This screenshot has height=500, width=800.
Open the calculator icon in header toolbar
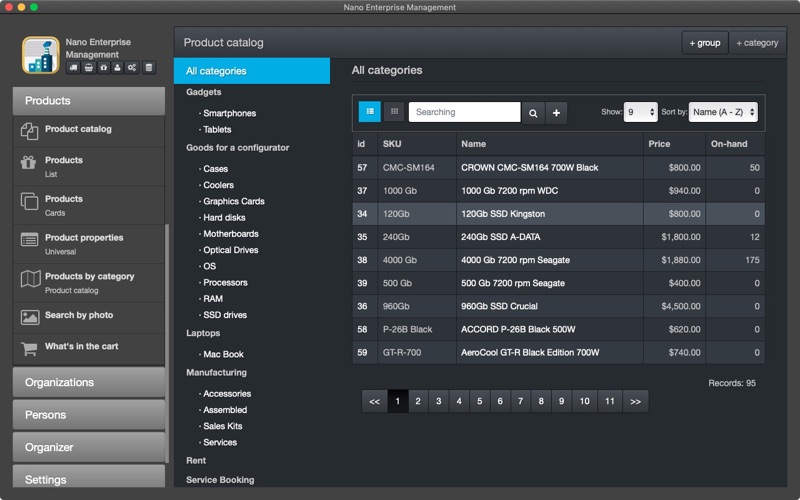148,68
